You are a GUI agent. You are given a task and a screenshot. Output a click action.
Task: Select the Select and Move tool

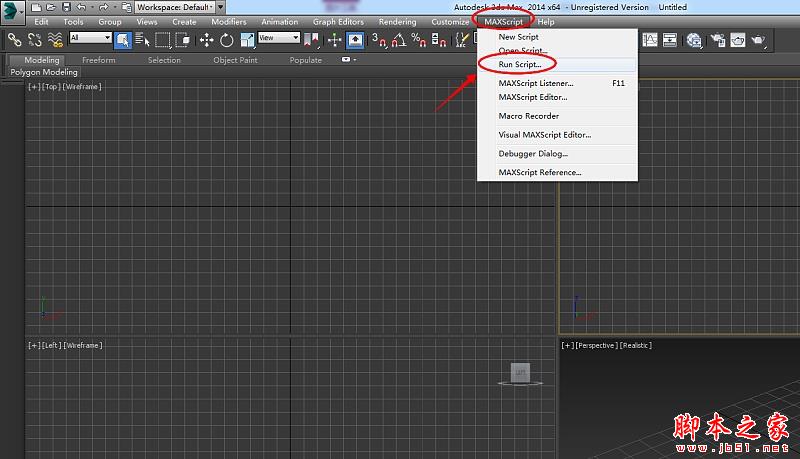point(207,40)
